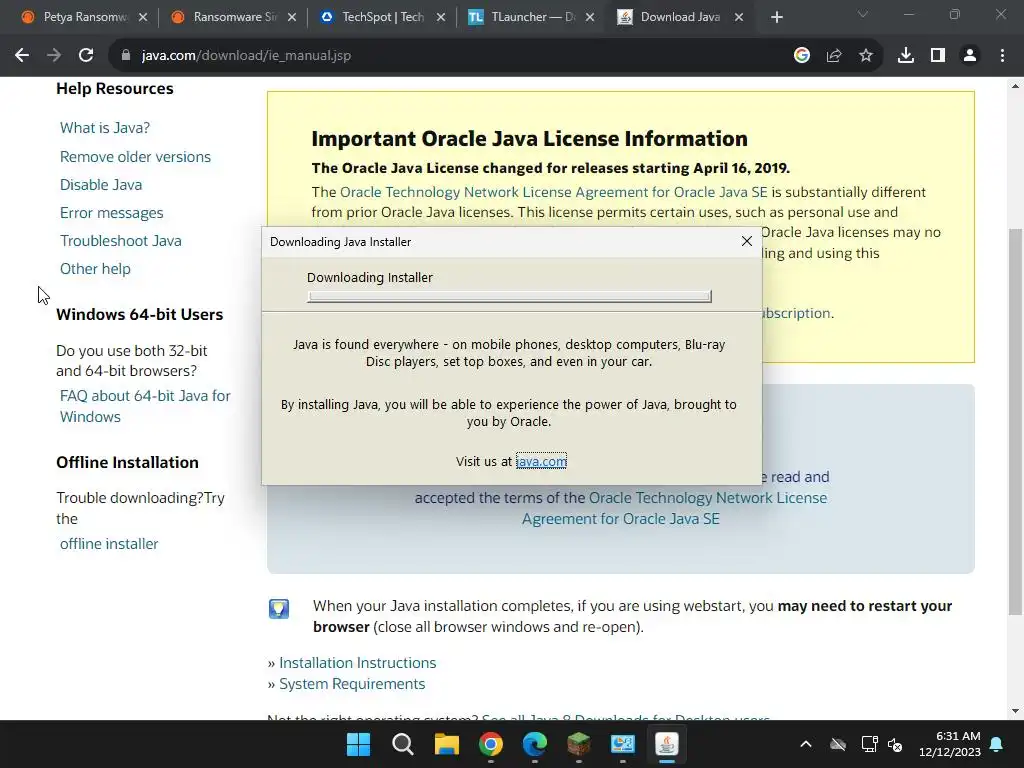Open tab search chevron in title bar
The image size is (1024, 768).
point(863,14)
